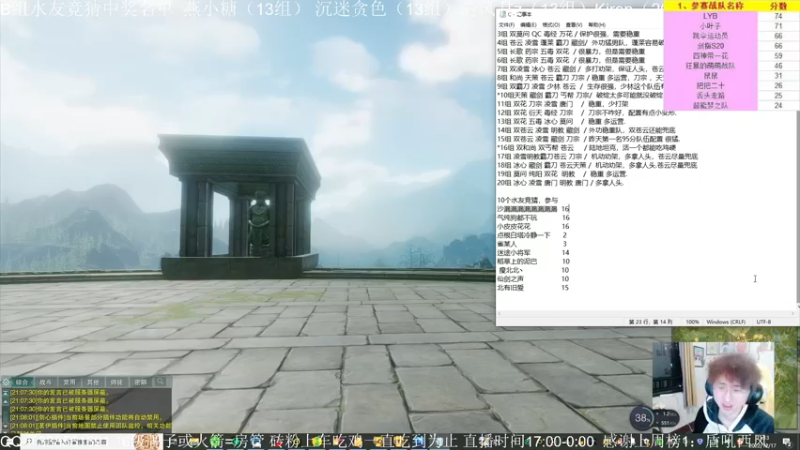This screenshot has height=450, width=800.
Task: Click the chat log scroll-down arrow
Action: point(5,426)
